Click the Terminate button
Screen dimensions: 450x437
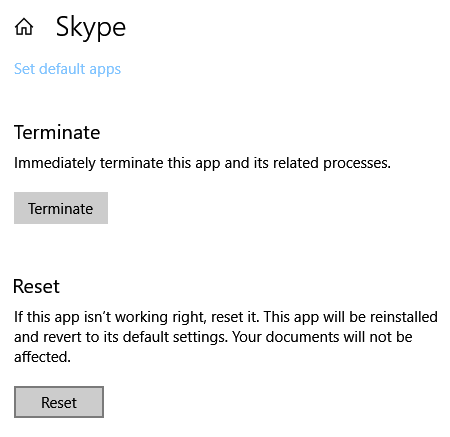[61, 208]
